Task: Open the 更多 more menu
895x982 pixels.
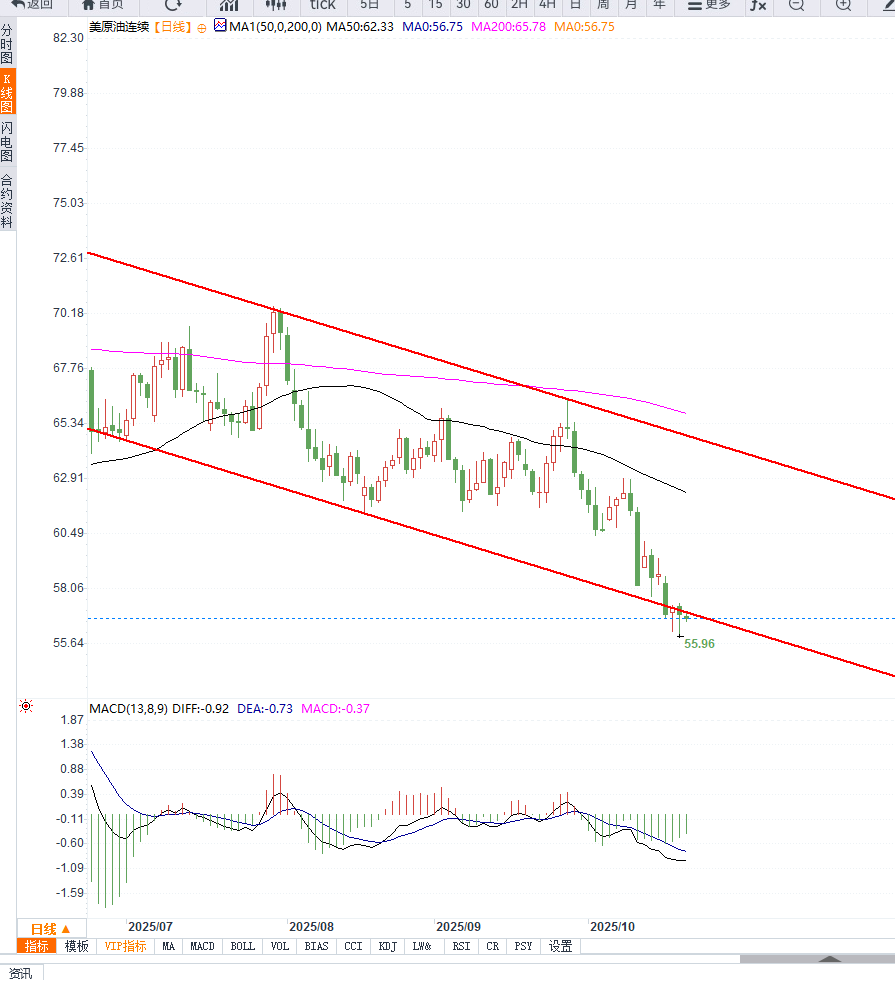Action: 709,5
